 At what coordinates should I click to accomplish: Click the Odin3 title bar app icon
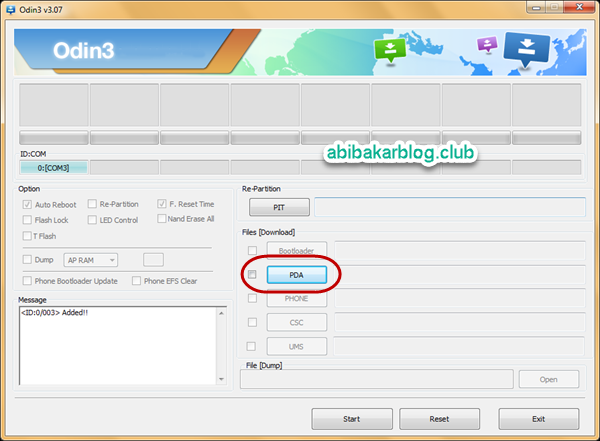tap(10, 10)
